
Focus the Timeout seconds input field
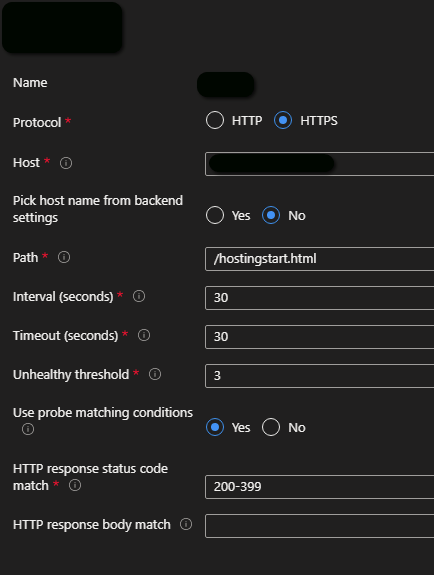[320, 337]
